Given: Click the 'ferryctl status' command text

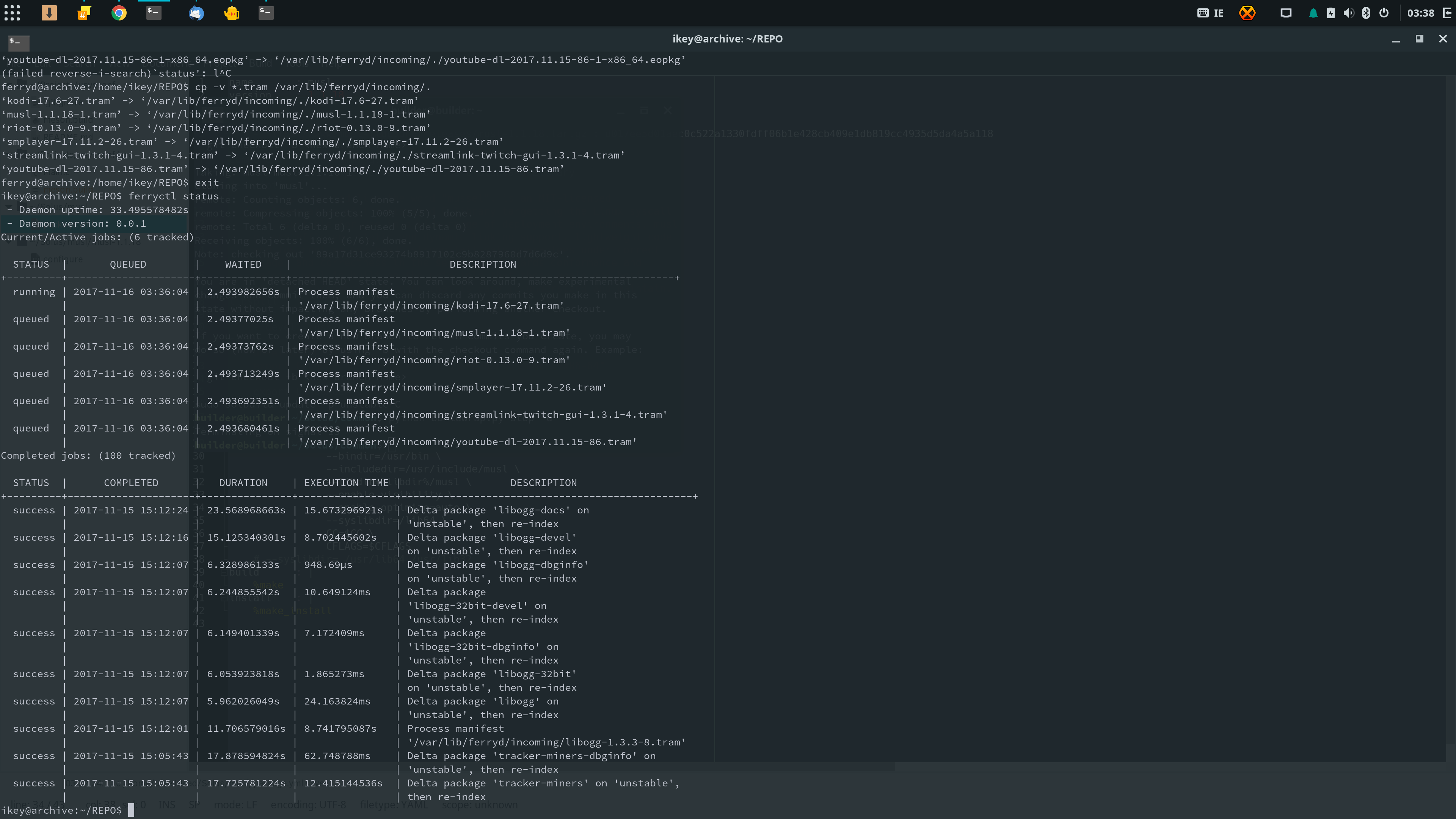Looking at the screenshot, I should [174, 196].
